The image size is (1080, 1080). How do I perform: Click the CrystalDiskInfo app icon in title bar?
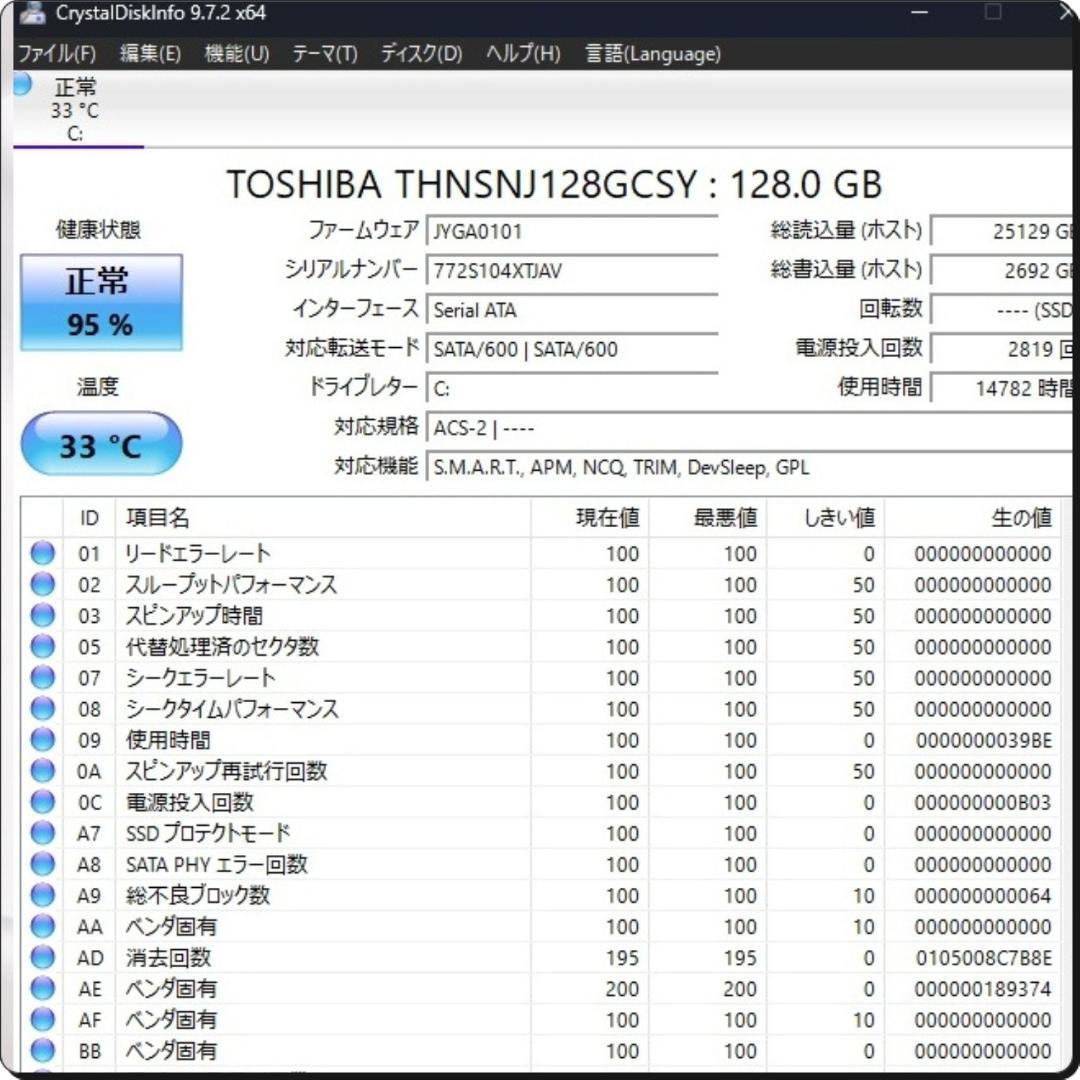click(x=32, y=12)
